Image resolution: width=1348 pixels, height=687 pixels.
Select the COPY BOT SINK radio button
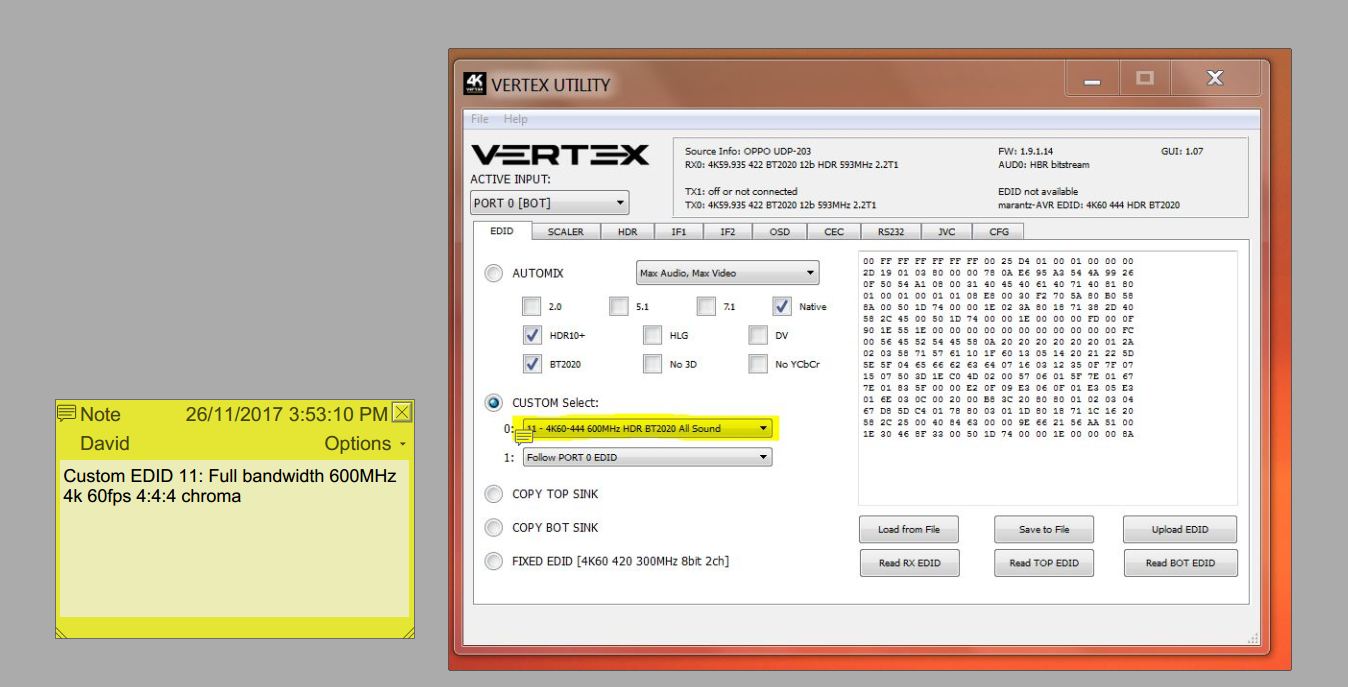[493, 527]
